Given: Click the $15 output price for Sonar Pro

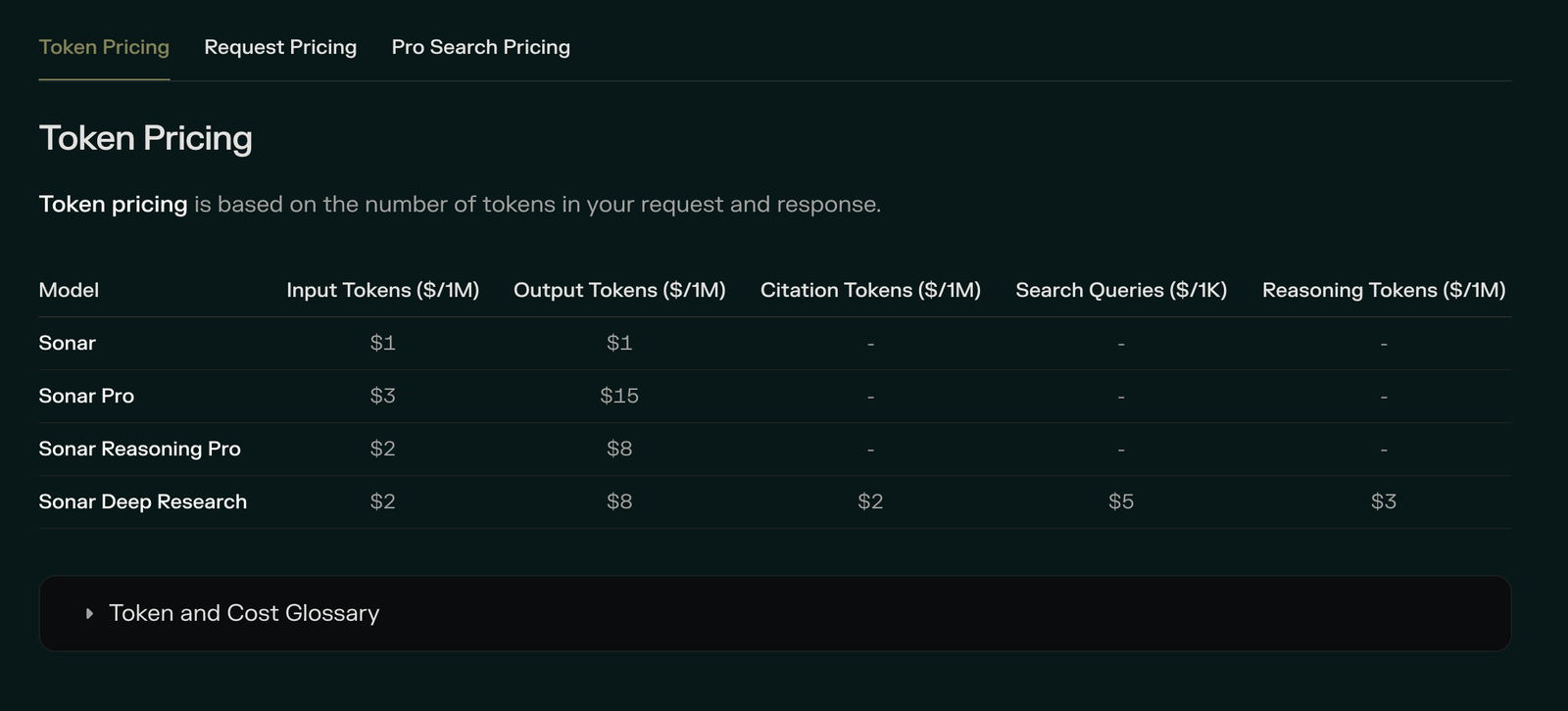Looking at the screenshot, I should click(x=619, y=396).
